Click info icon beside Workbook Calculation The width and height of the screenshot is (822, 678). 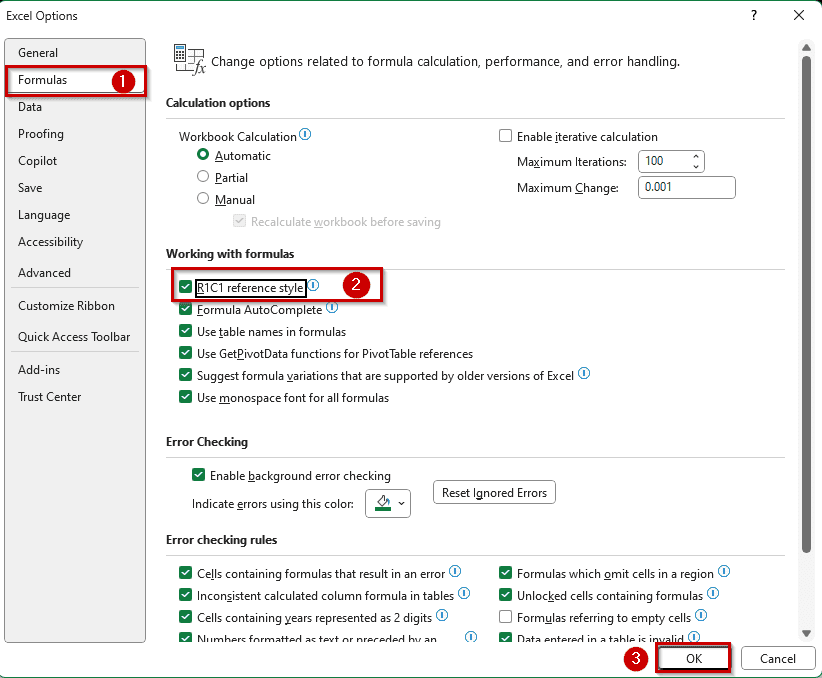point(305,135)
